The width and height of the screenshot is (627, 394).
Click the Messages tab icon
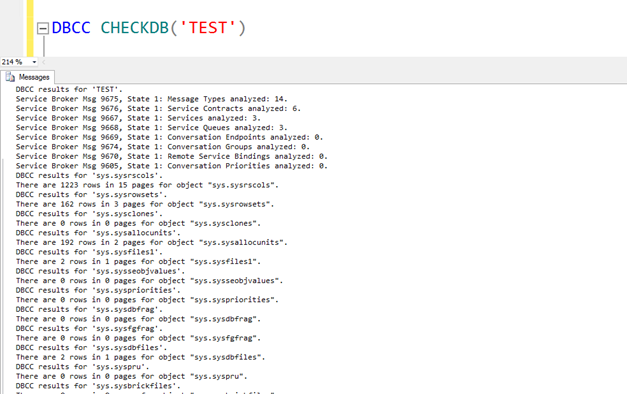click(10, 77)
